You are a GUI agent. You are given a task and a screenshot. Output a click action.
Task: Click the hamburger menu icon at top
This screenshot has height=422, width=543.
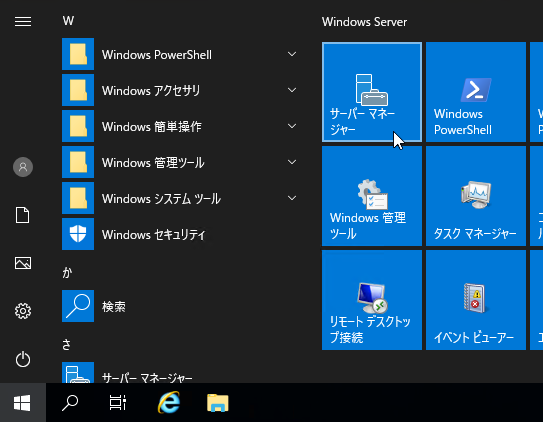point(23,21)
